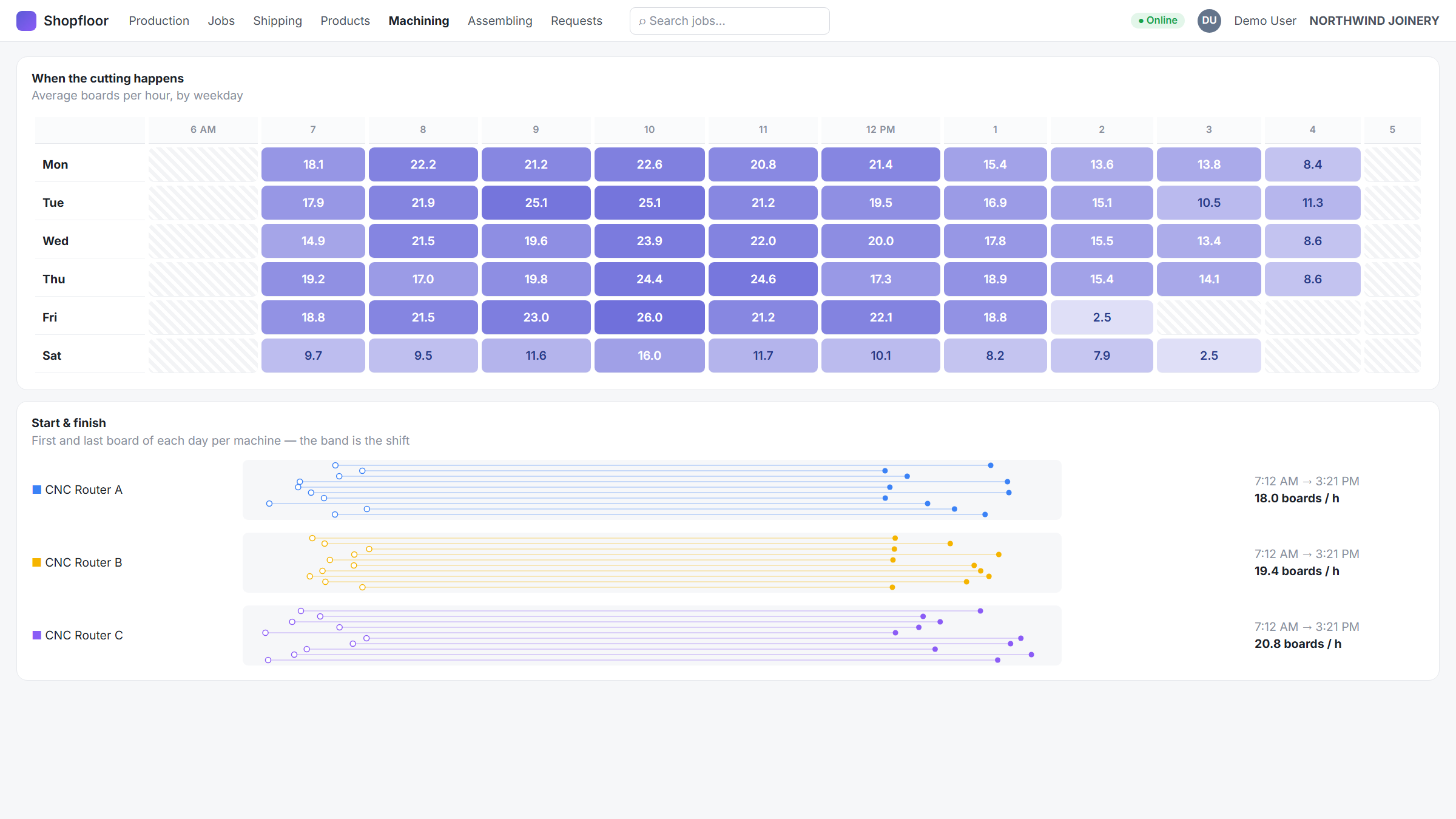Click the 6 AM column header
The width and height of the screenshot is (1456, 819).
[203, 129]
